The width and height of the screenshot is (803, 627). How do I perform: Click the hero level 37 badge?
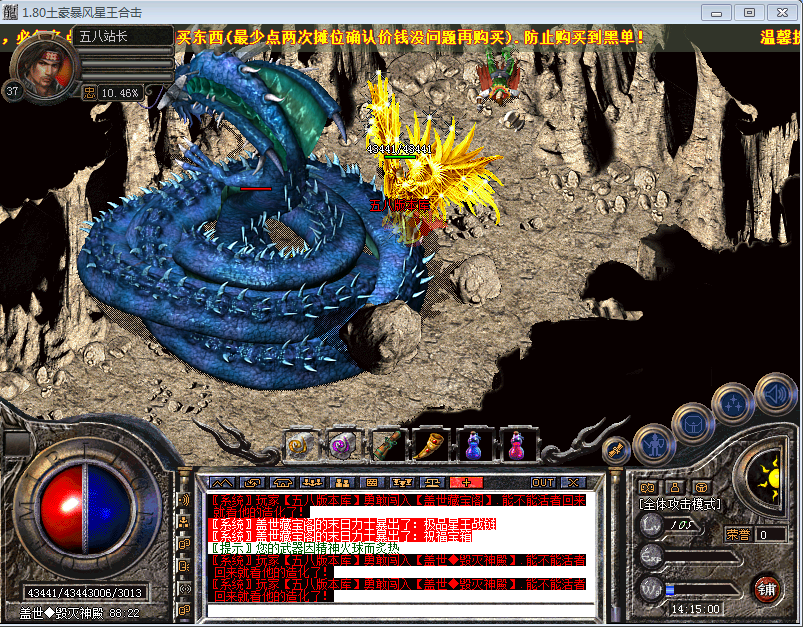[12, 91]
